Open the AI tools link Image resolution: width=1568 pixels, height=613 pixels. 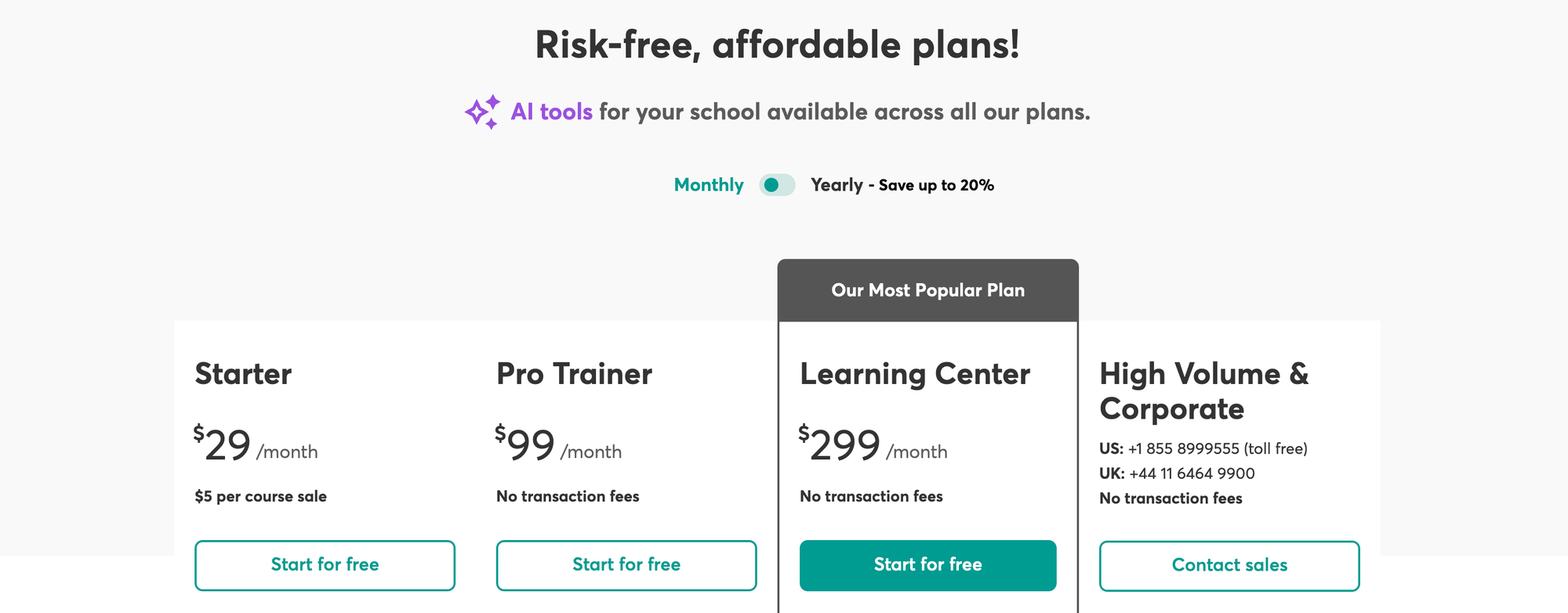coord(550,111)
